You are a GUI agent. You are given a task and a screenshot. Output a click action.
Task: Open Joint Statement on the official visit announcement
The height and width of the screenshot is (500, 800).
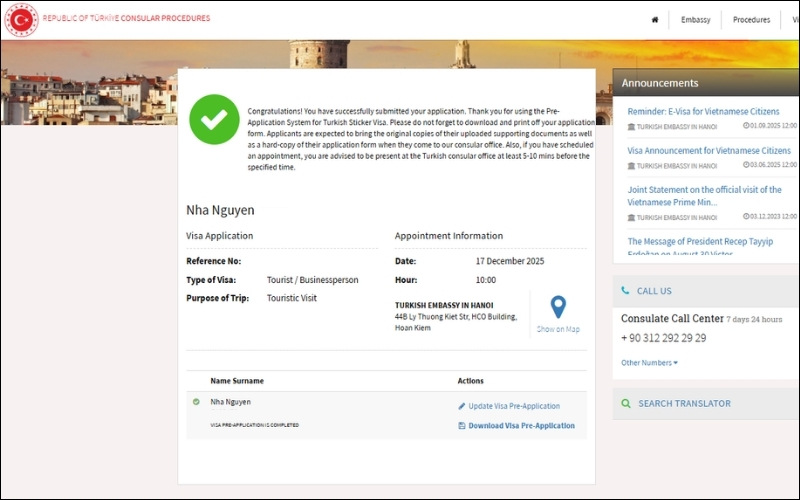pos(704,196)
